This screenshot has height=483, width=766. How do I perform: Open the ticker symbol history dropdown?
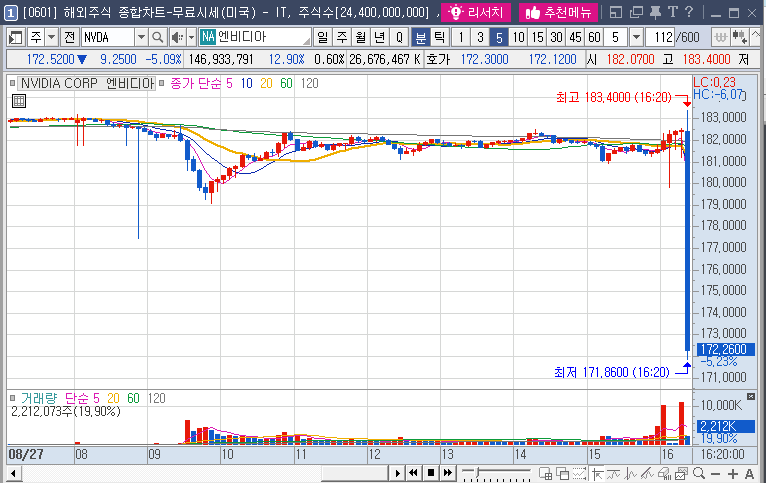point(141,37)
